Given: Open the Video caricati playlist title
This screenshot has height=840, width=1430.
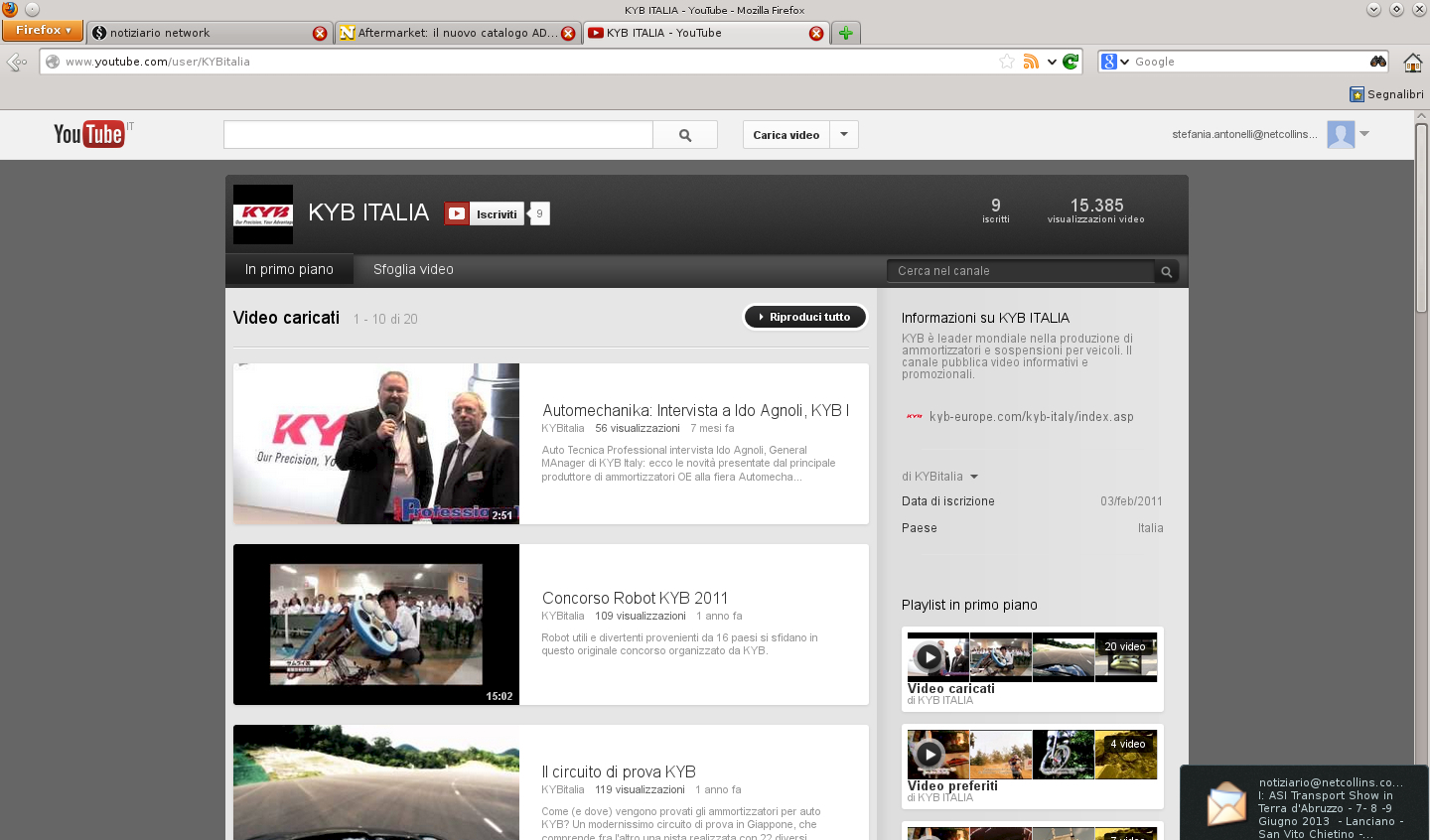Looking at the screenshot, I should [x=951, y=688].
